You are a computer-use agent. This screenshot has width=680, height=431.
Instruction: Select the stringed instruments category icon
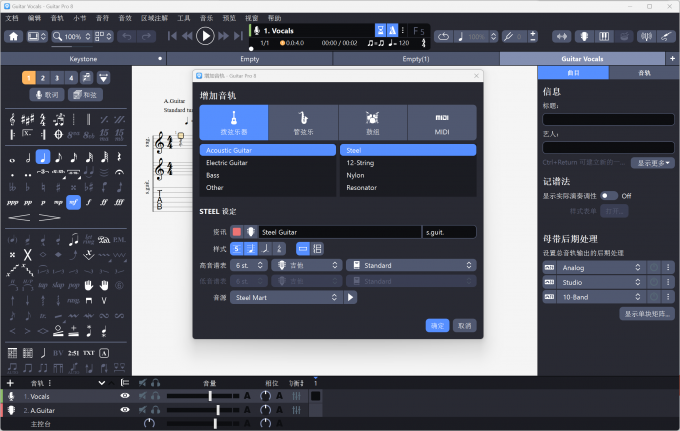tap(234, 122)
